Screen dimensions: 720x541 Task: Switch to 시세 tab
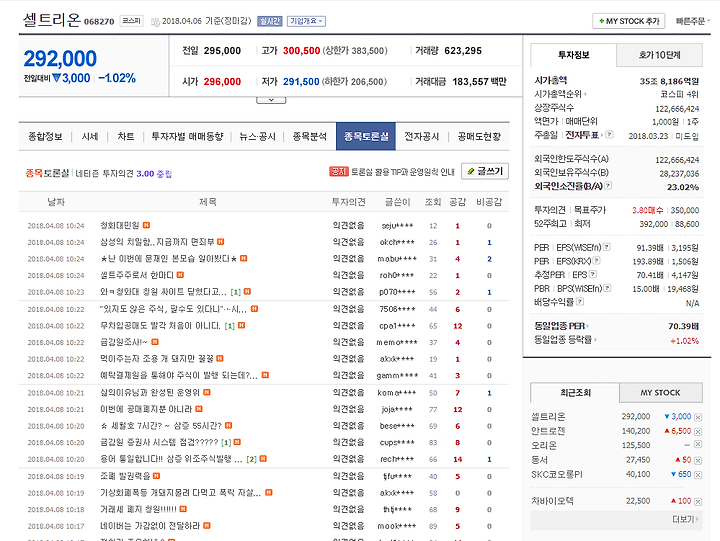coord(90,136)
